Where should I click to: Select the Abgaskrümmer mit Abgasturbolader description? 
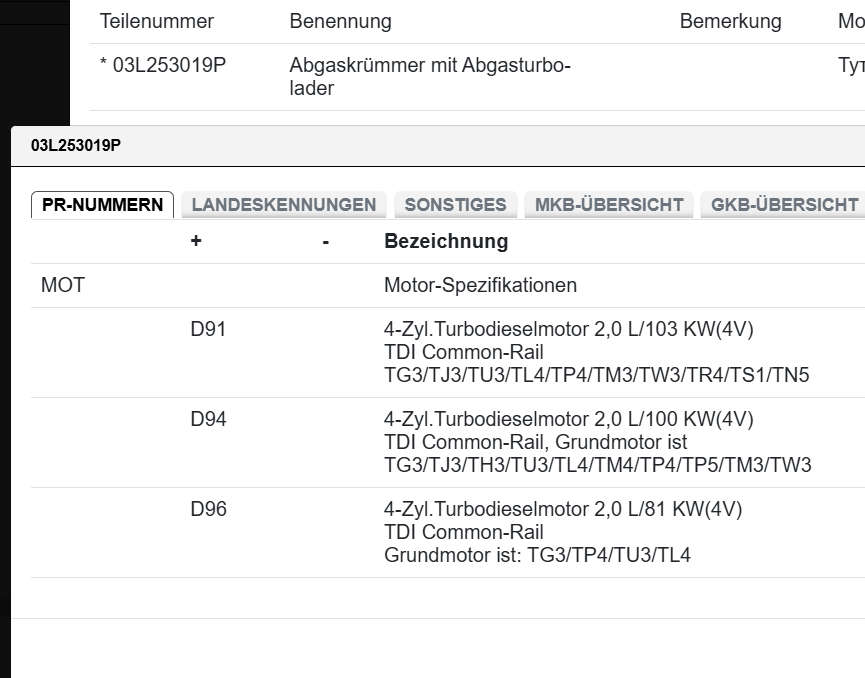[430, 77]
